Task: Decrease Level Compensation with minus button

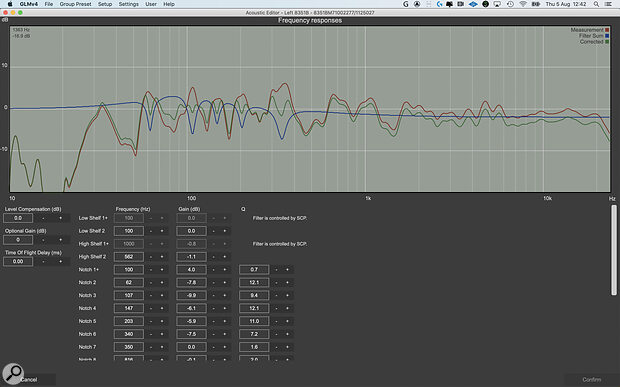Action: tap(43, 218)
